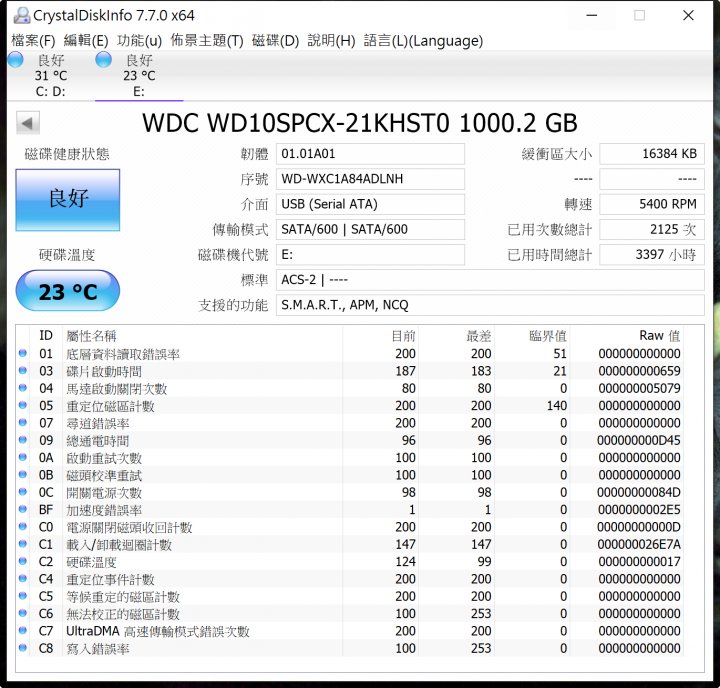The width and height of the screenshot is (720, 688).
Task: Click status dot of attribute BF row
Action: tap(22, 509)
